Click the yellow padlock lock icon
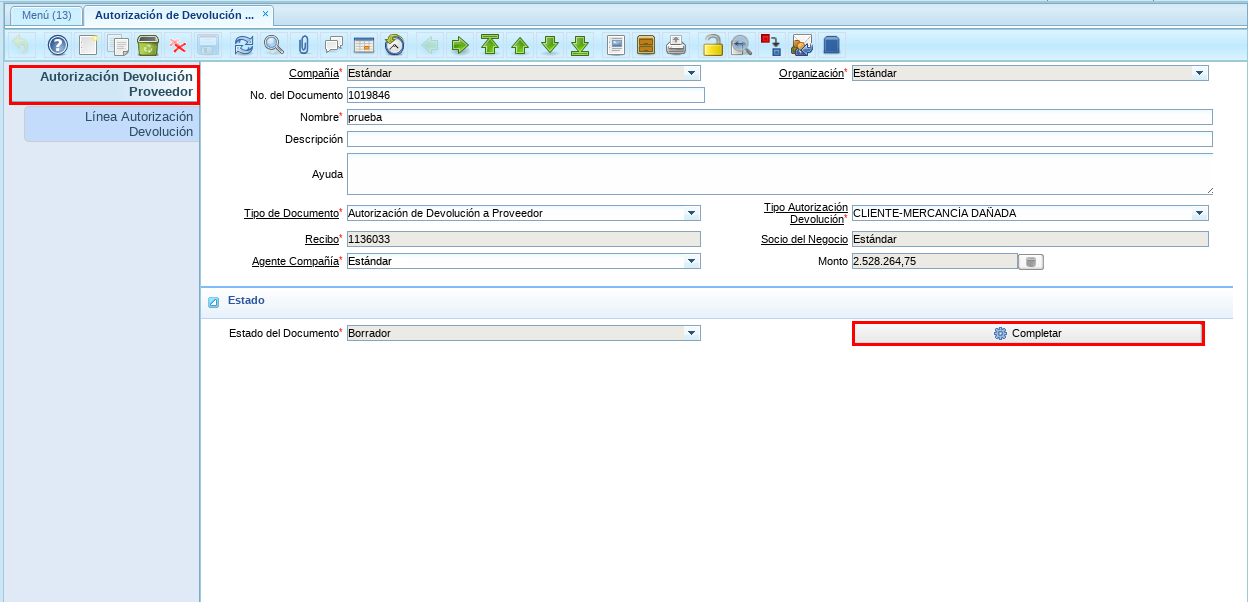Image resolution: width=1248 pixels, height=602 pixels. [712, 45]
